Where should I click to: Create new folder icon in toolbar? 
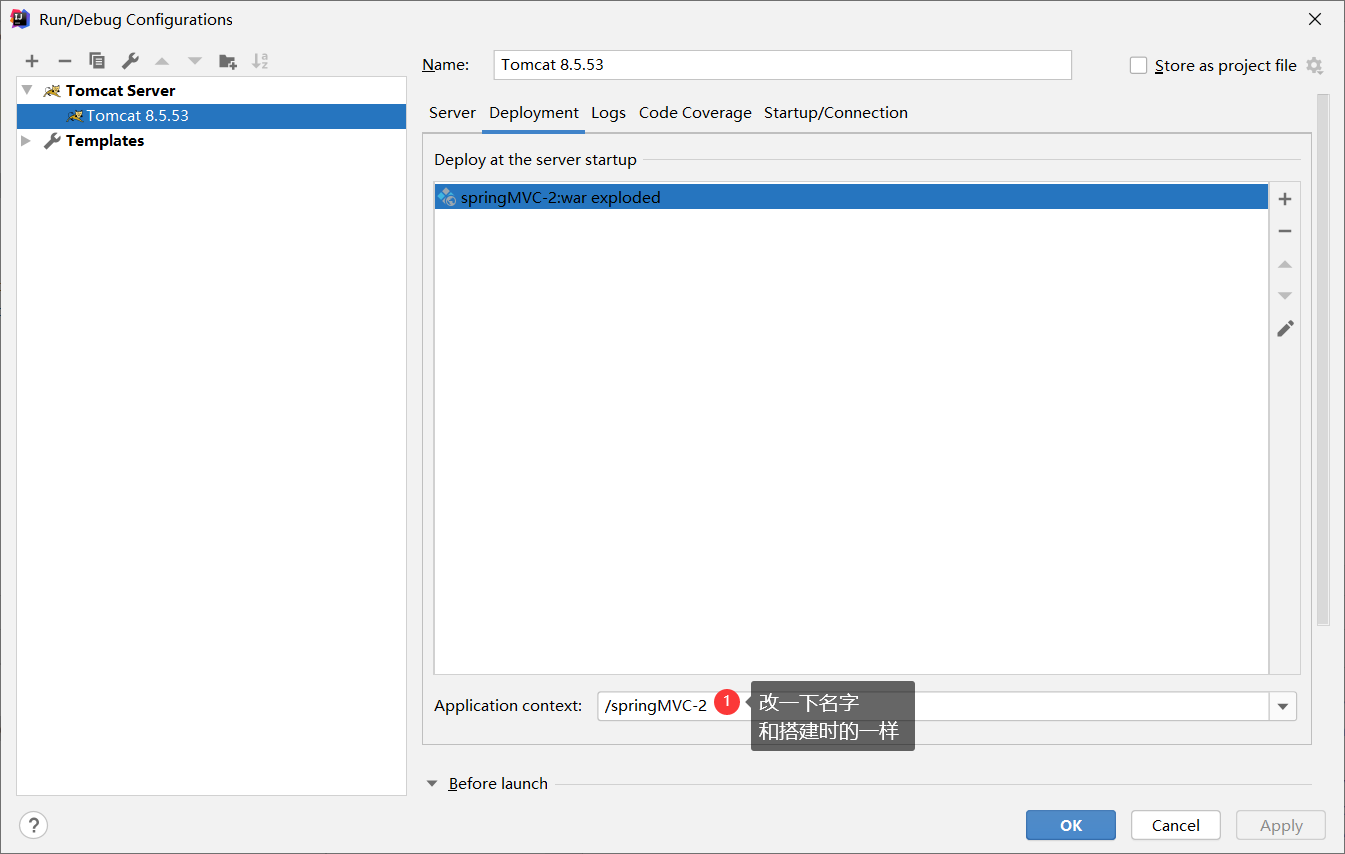228,61
